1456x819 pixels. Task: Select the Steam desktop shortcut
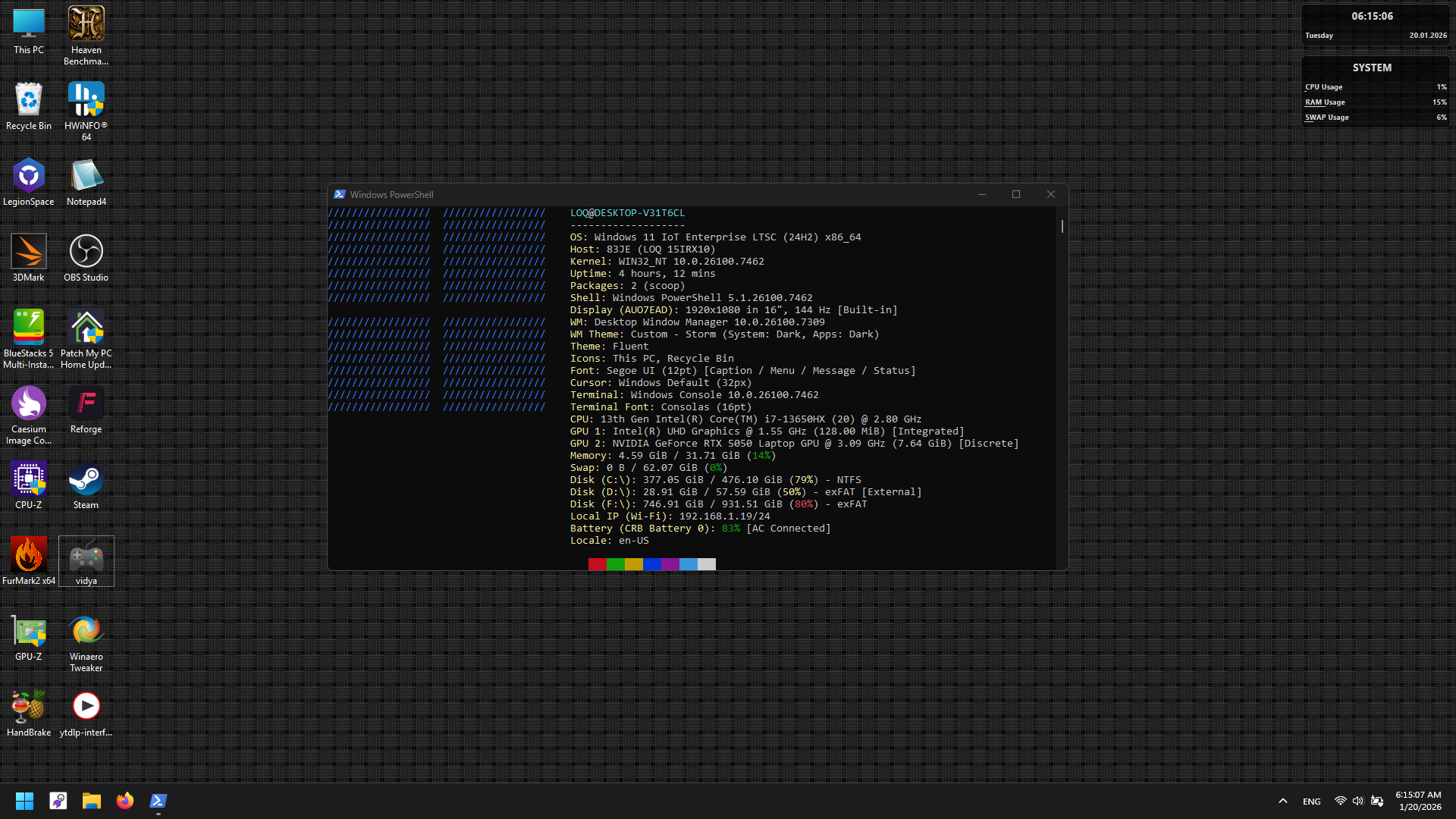click(86, 479)
